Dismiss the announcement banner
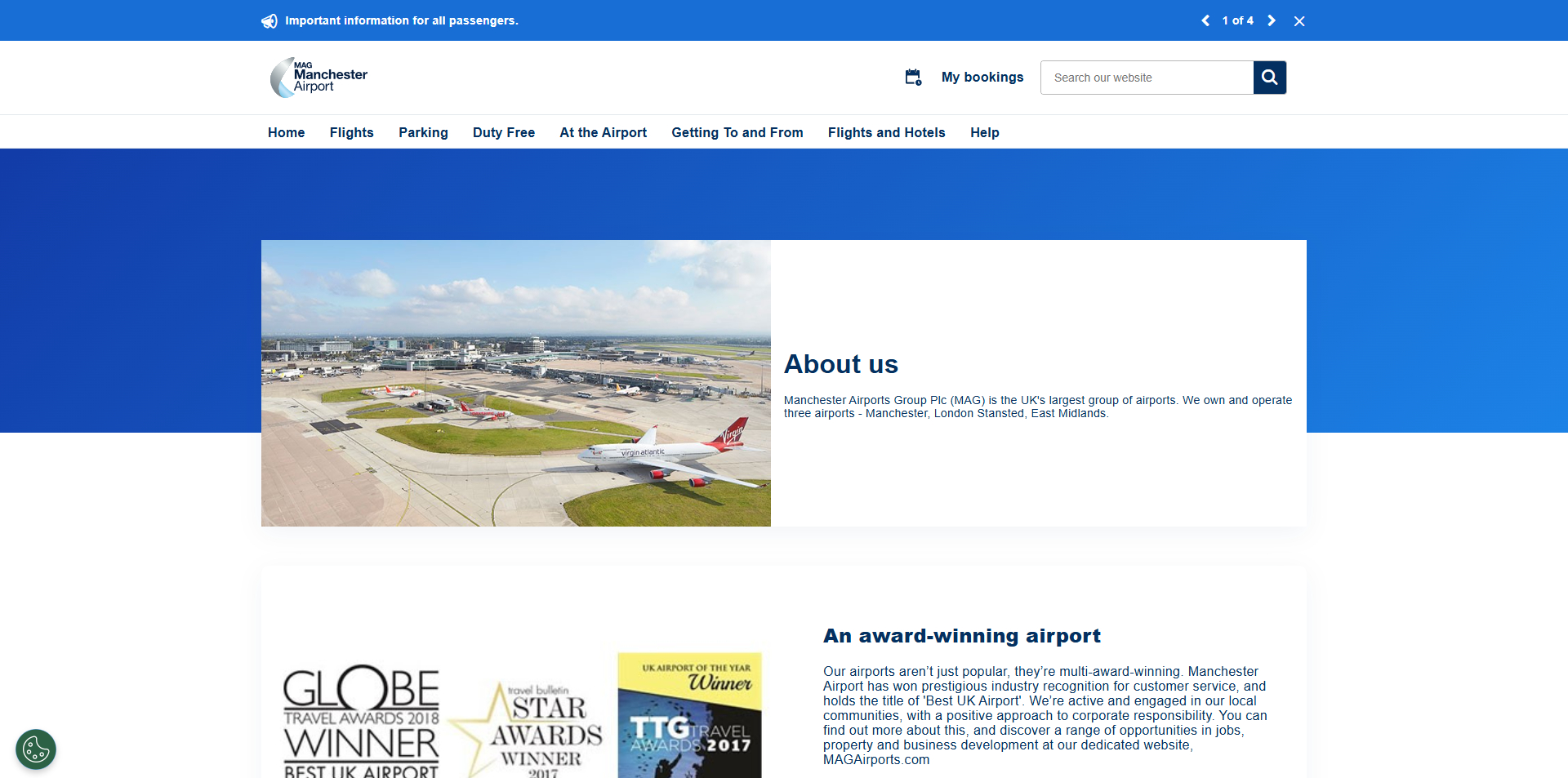This screenshot has width=1568, height=778. tap(1299, 21)
